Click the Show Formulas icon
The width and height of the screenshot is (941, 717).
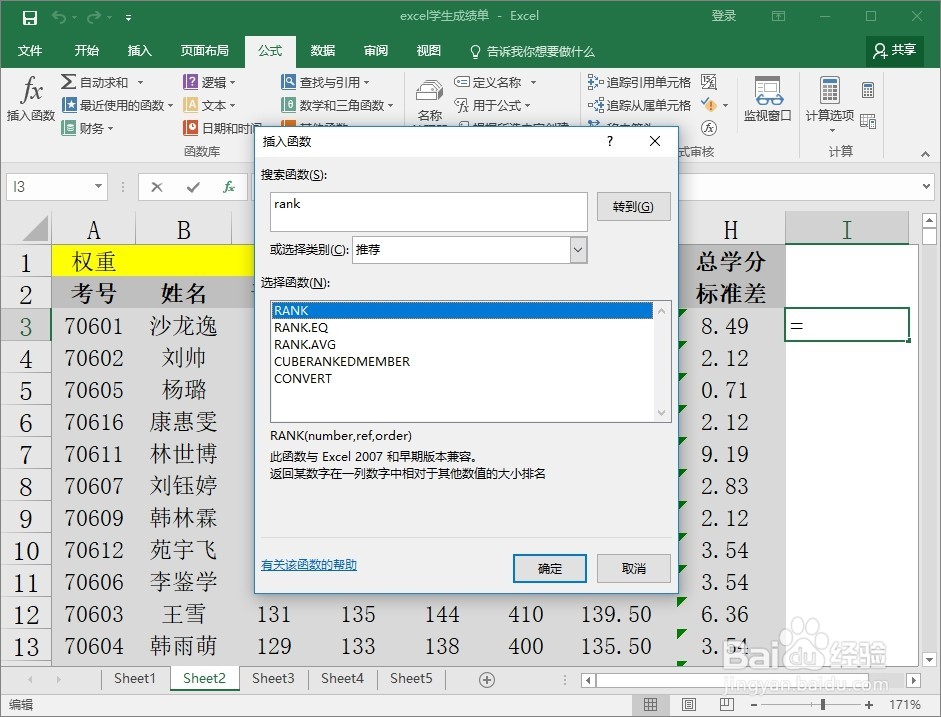tap(709, 82)
